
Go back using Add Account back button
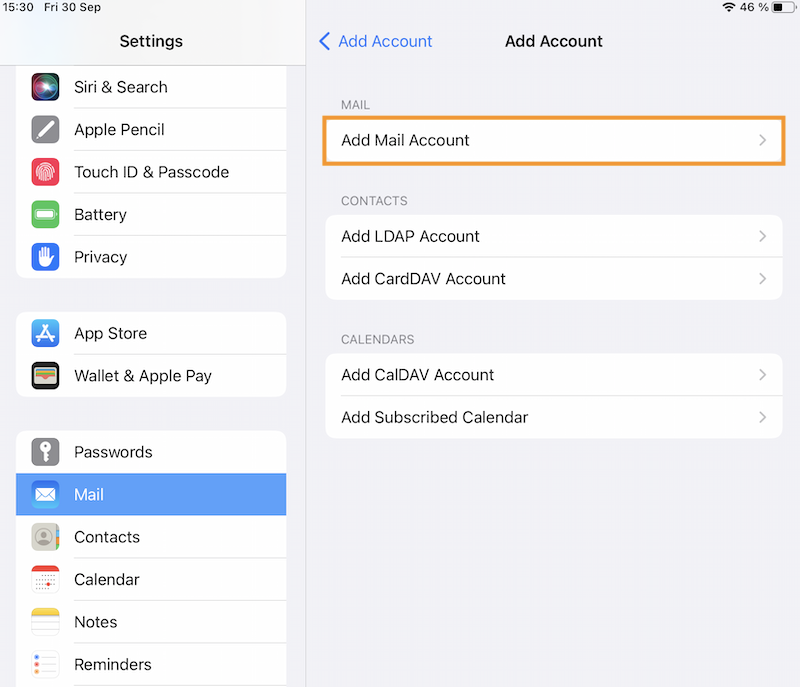click(x=376, y=41)
